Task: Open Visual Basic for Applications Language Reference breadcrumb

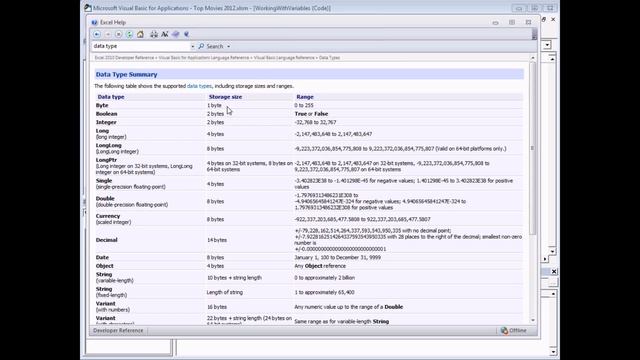Action: coord(204,58)
